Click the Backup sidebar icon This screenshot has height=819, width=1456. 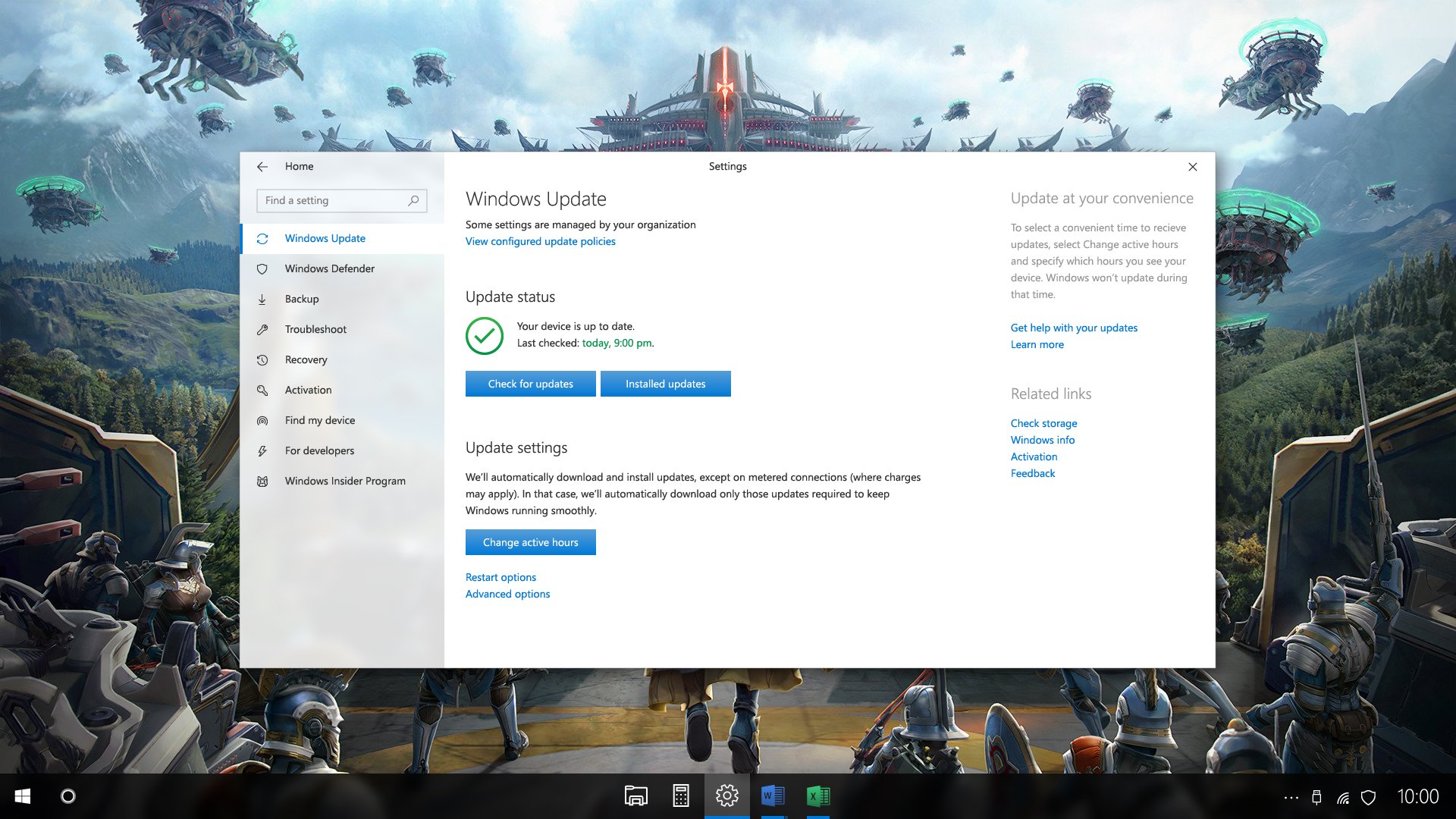[262, 300]
